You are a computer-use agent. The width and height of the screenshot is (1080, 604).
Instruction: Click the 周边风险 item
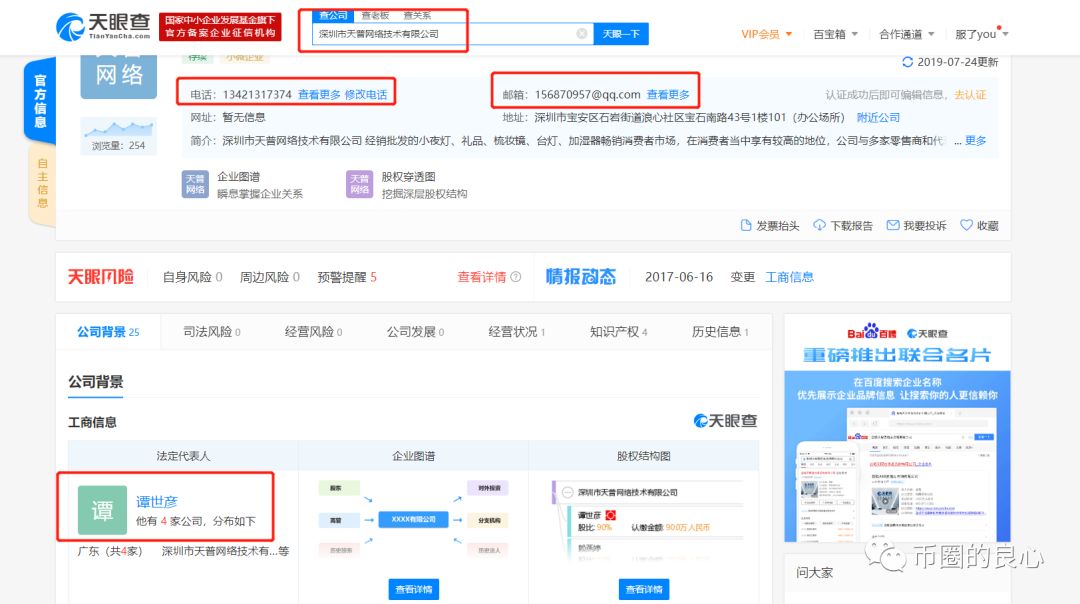click(269, 277)
